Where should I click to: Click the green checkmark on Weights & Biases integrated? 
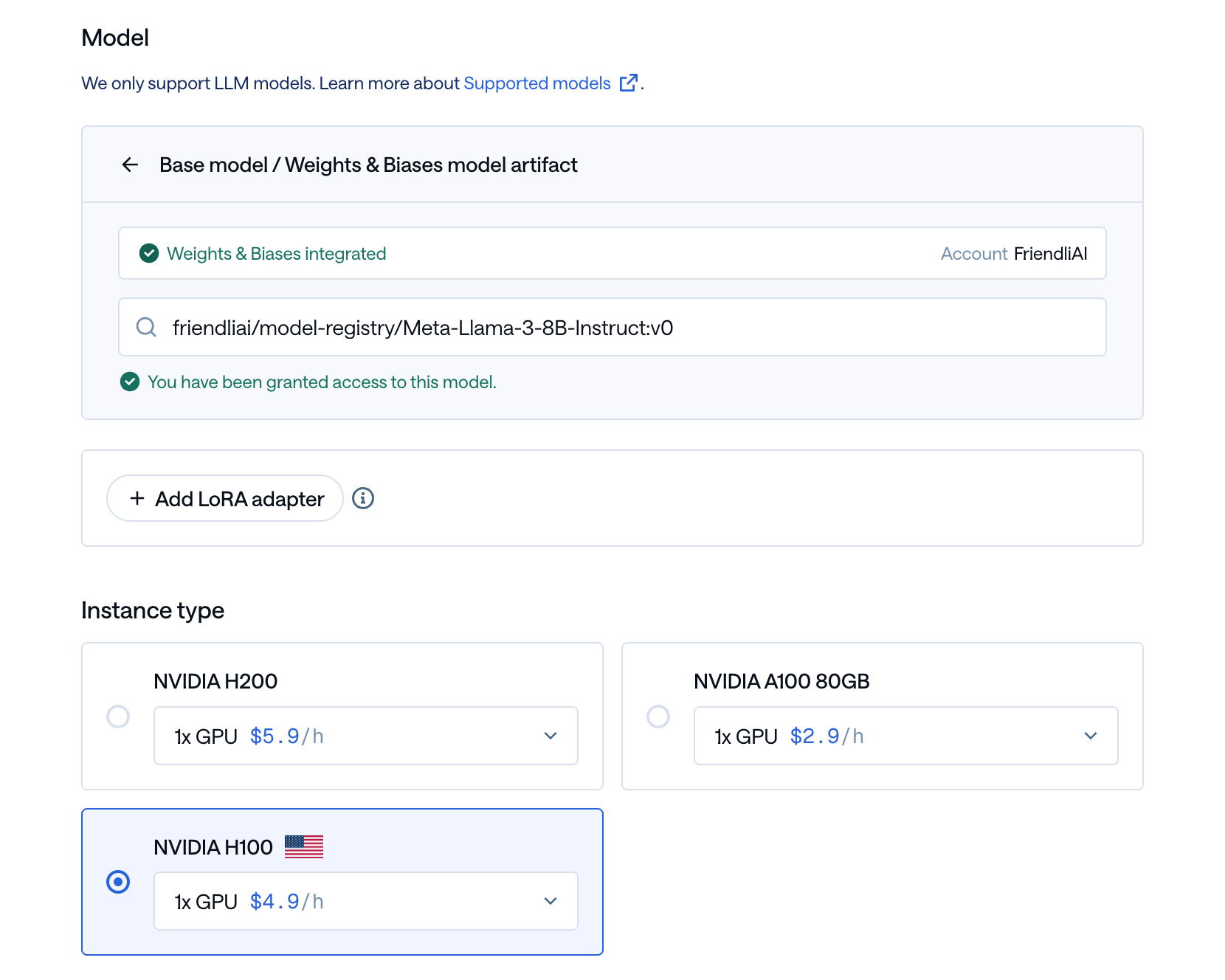[x=149, y=253]
